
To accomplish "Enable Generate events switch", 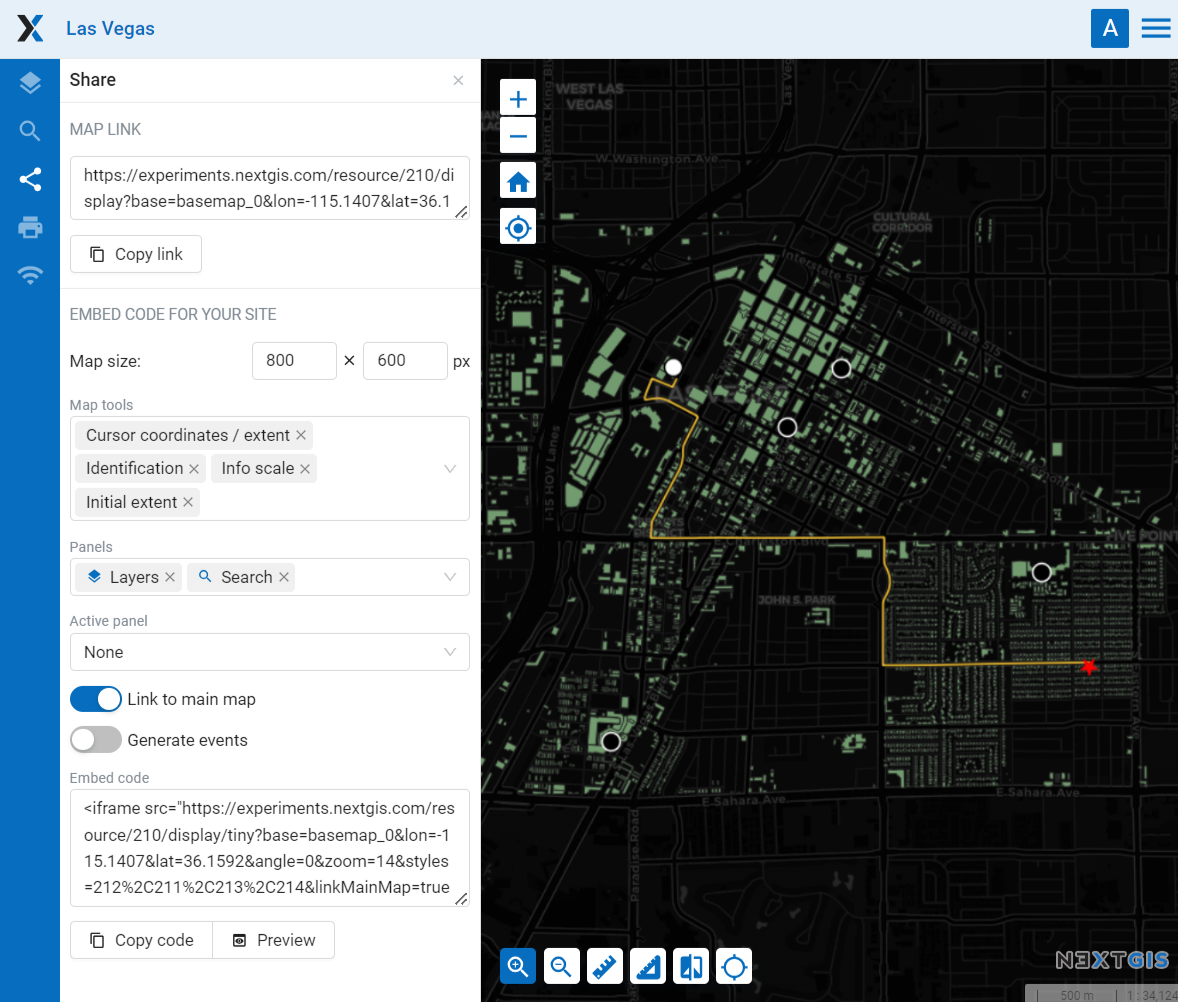I will 95,740.
